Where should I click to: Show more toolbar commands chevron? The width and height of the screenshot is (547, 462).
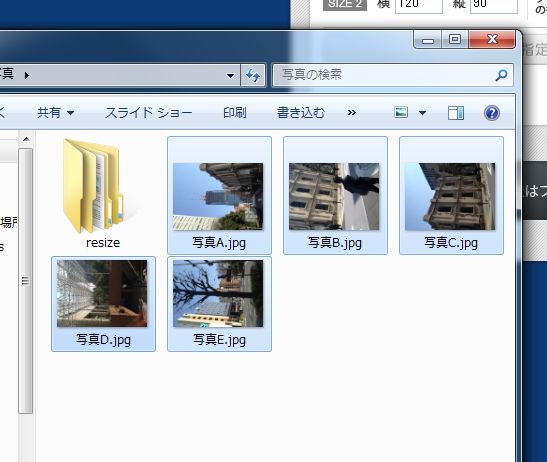[x=352, y=113]
